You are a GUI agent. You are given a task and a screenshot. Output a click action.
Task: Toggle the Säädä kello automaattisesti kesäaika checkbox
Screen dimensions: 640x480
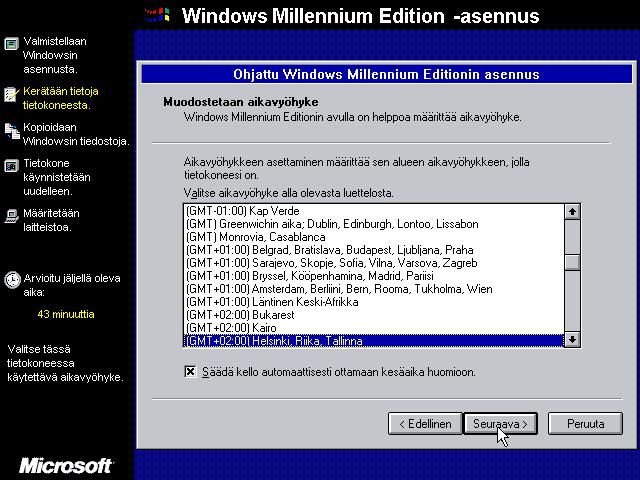pos(190,372)
